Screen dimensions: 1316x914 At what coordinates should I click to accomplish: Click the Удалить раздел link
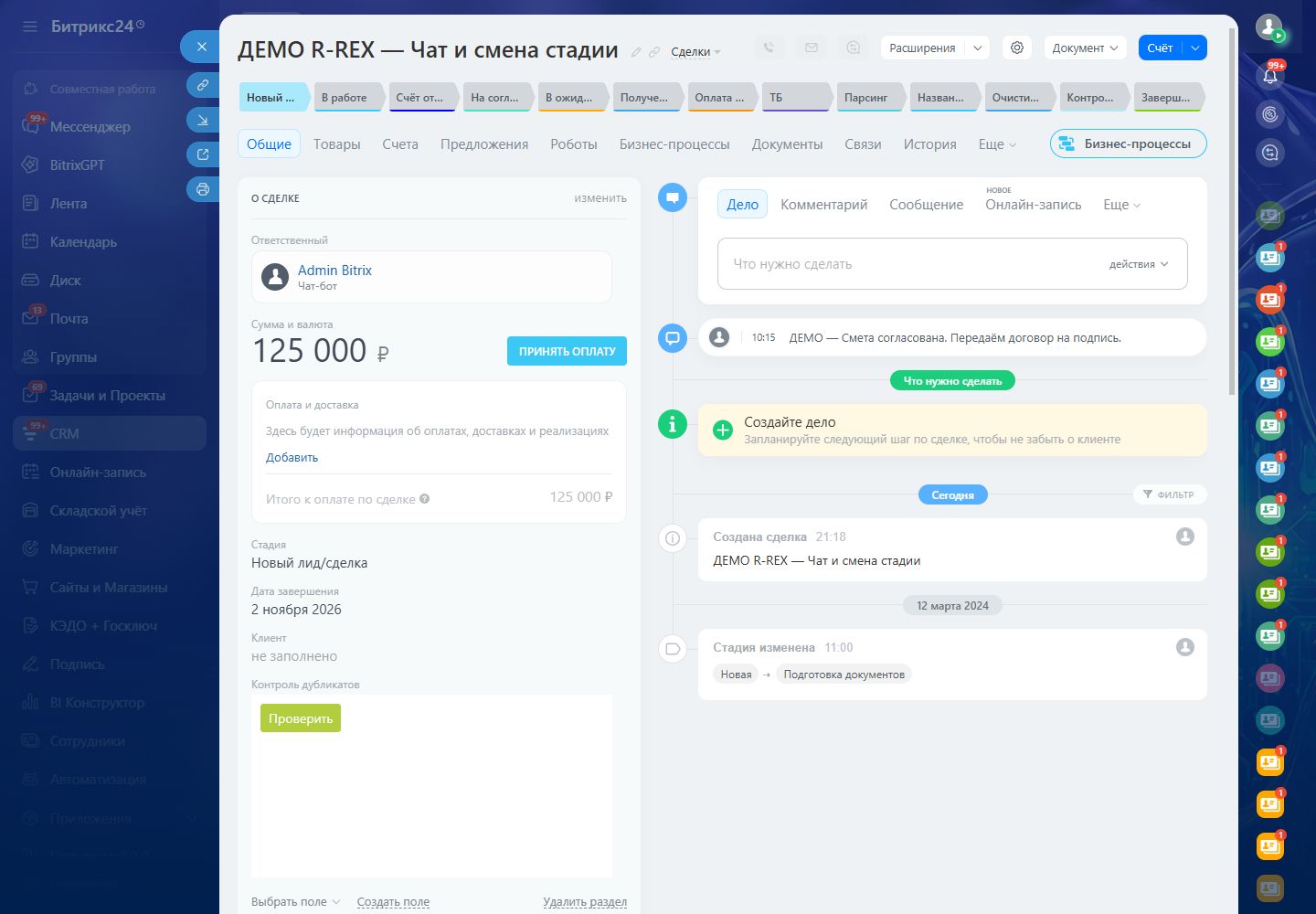(585, 902)
